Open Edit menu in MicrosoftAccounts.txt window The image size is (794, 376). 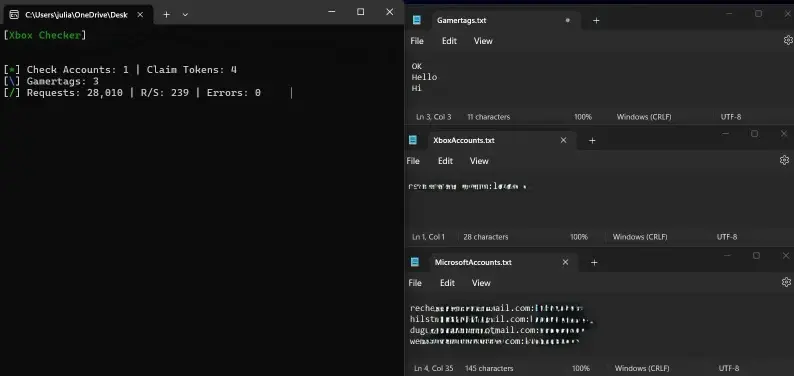pos(447,283)
